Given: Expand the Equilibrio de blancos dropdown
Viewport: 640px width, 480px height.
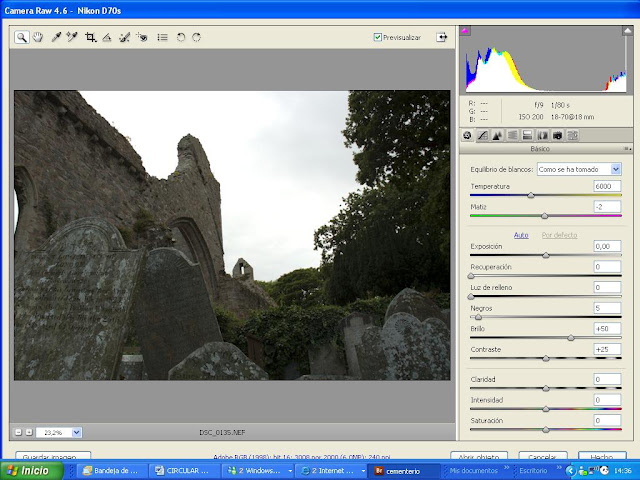Looking at the screenshot, I should click(x=616, y=169).
